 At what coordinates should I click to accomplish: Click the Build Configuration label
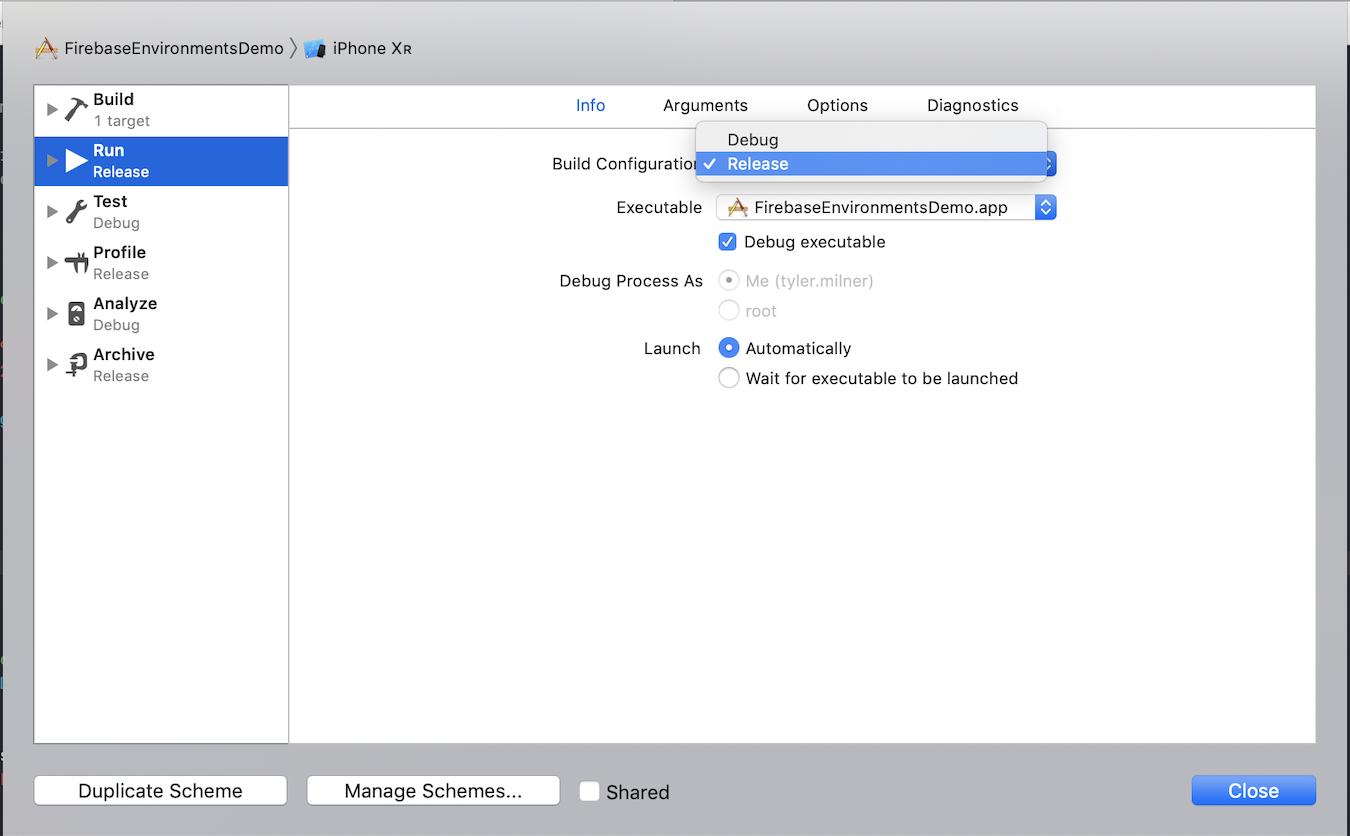click(x=624, y=164)
